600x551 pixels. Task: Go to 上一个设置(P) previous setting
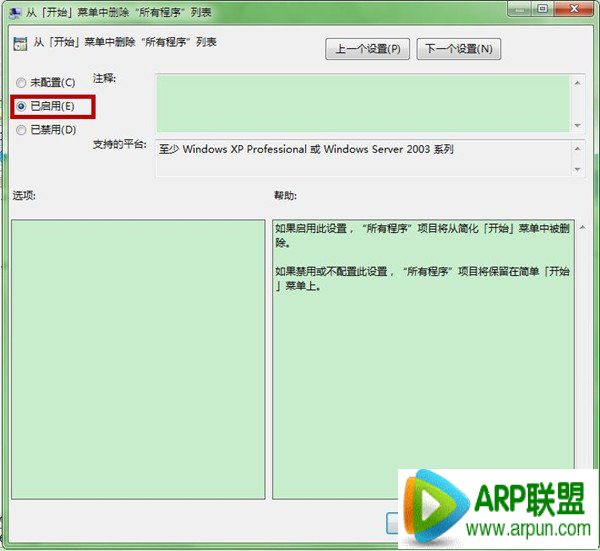pyautogui.click(x=367, y=49)
